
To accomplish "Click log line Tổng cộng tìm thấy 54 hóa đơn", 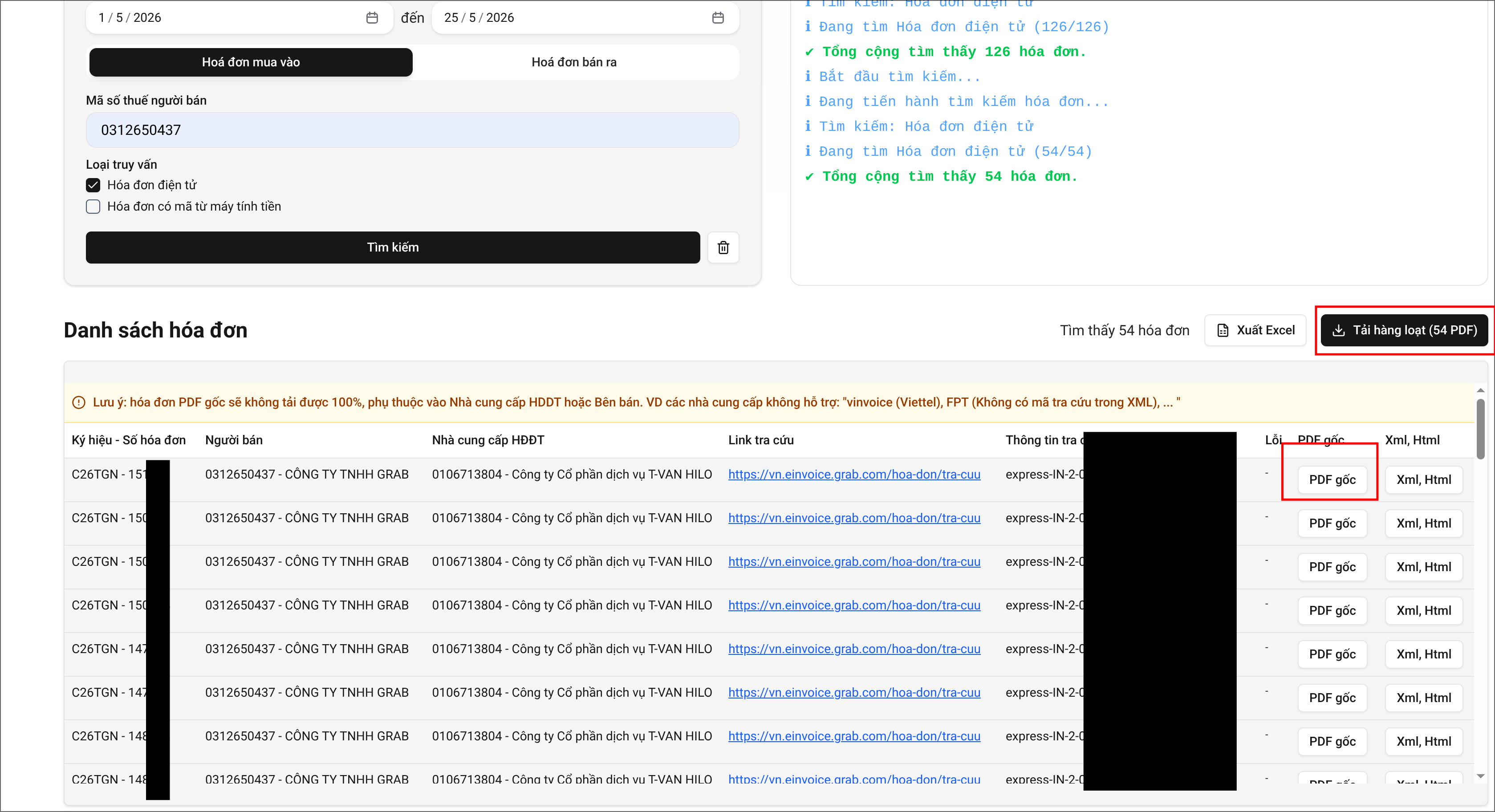I will 941,176.
